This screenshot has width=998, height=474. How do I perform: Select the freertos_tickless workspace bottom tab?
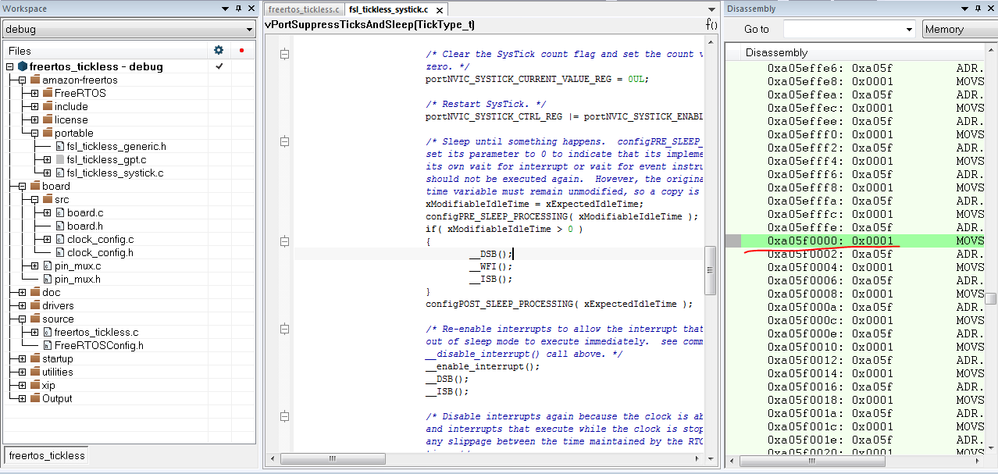(46, 456)
